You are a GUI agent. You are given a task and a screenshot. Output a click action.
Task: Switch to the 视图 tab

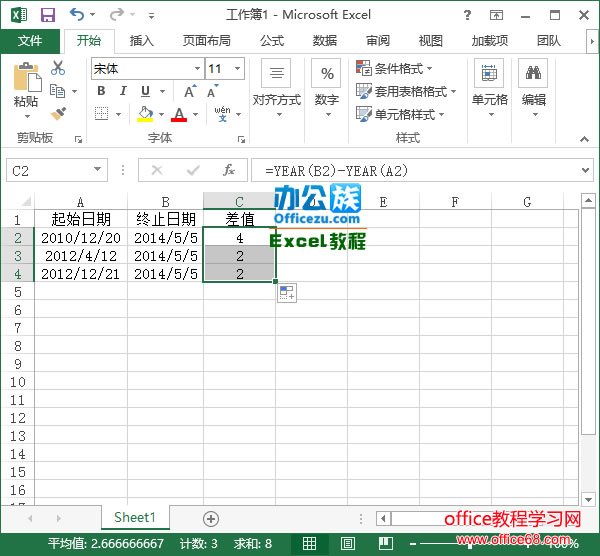(431, 41)
